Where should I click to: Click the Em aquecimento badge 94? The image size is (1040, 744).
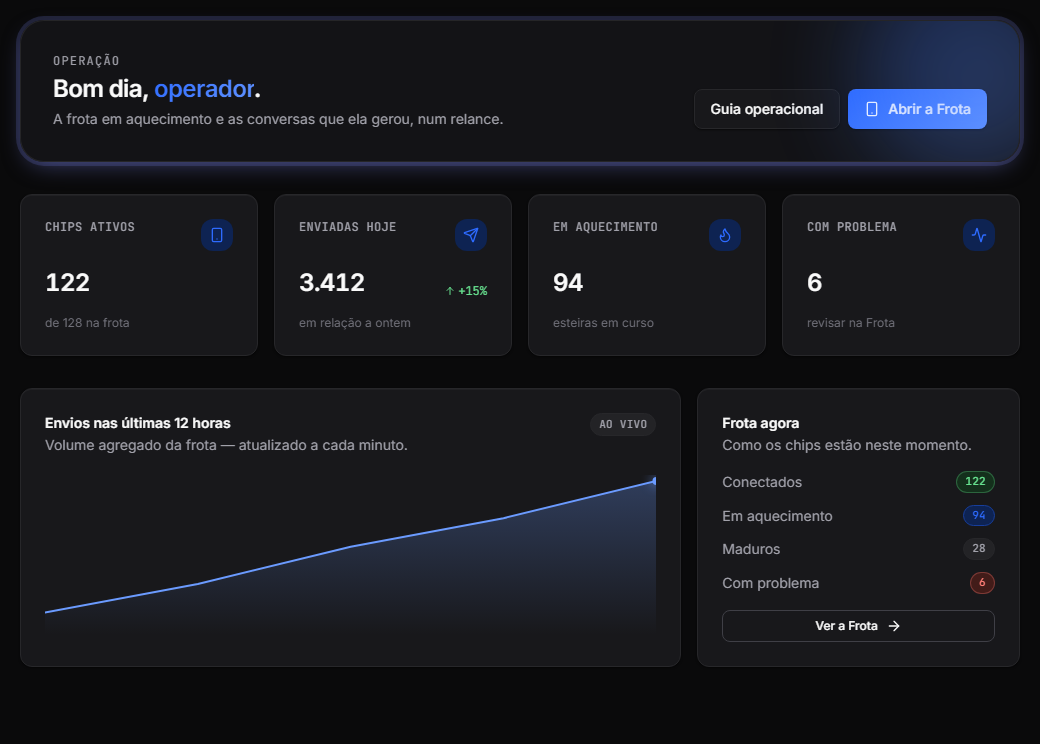(x=978, y=515)
